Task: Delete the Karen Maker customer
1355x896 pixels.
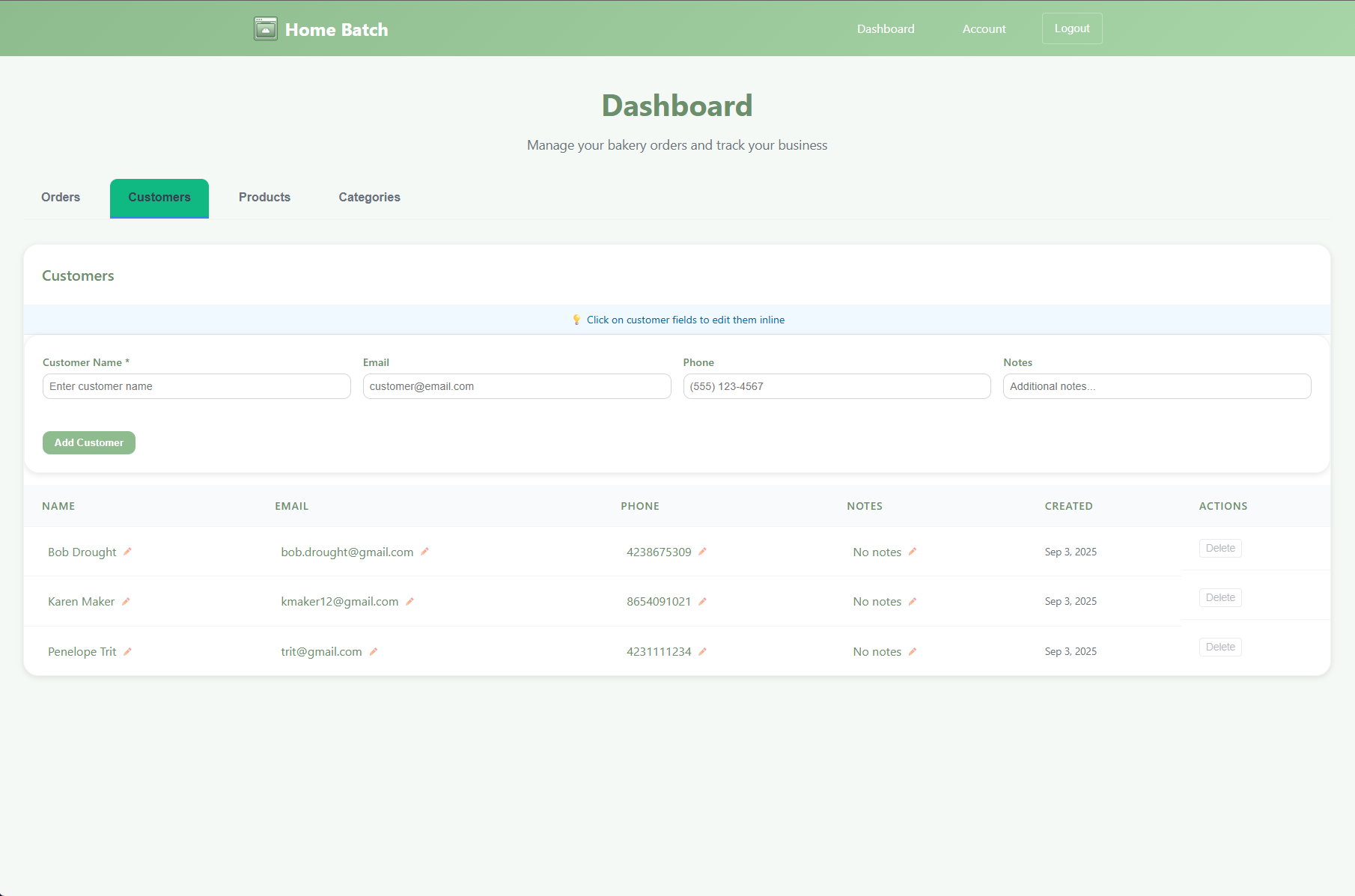Action: (x=1220, y=597)
